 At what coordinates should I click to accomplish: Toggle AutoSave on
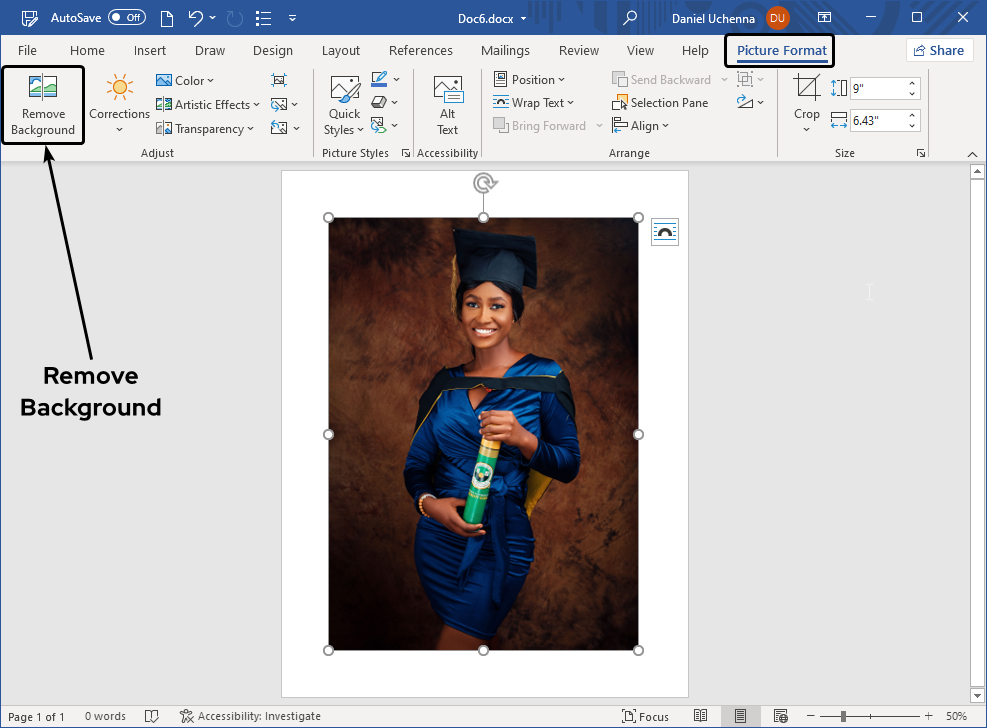coord(126,17)
